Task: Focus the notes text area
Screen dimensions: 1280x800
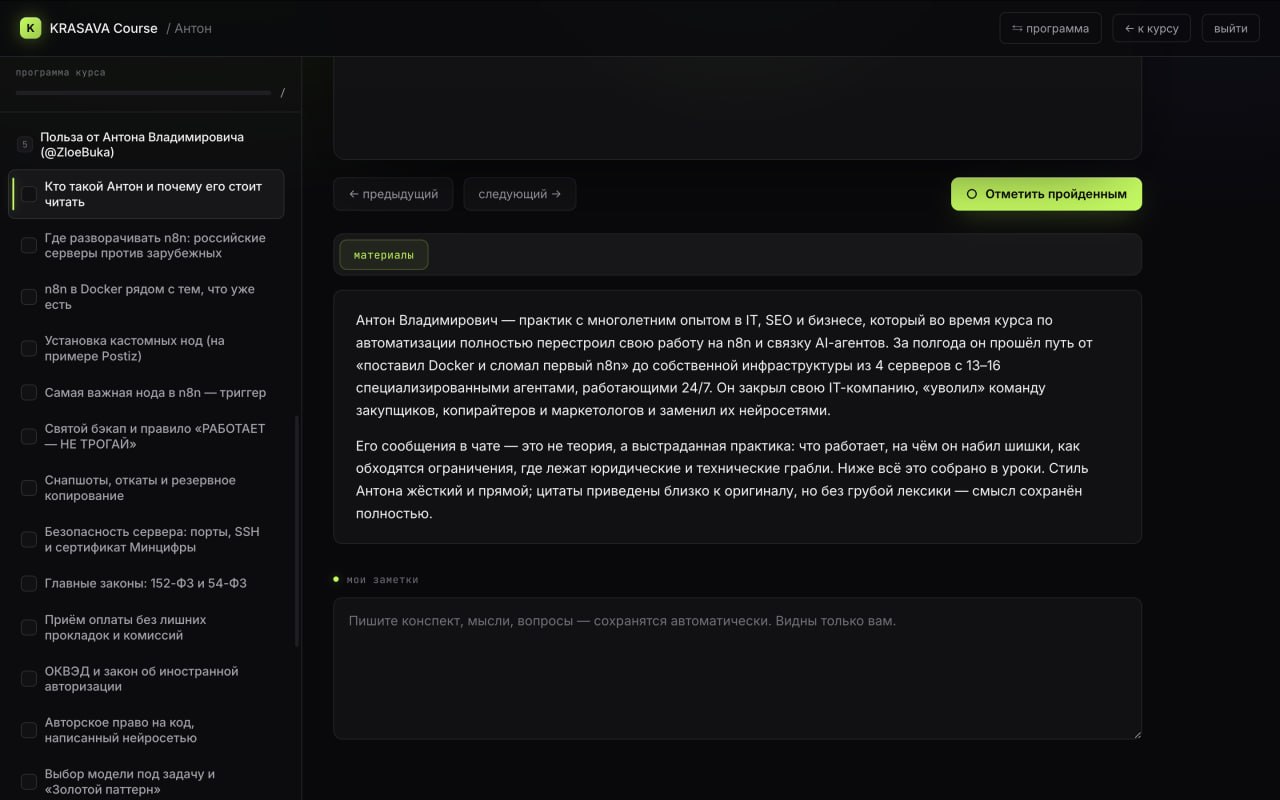Action: click(737, 668)
